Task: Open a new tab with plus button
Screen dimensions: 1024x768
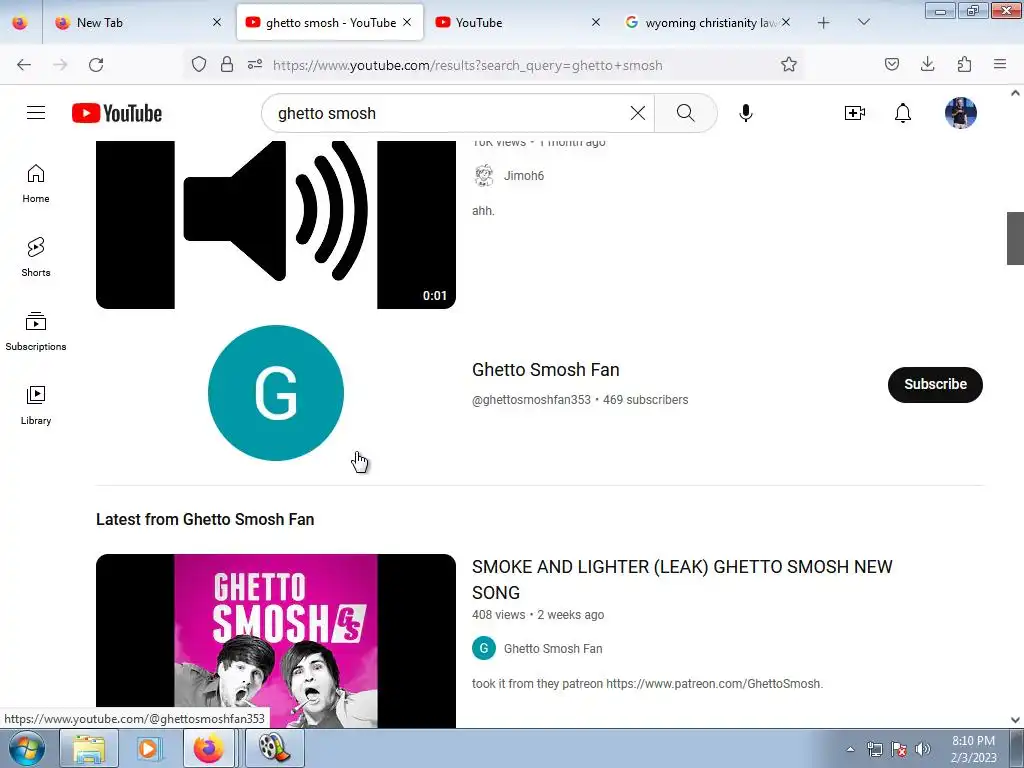Action: tap(824, 23)
